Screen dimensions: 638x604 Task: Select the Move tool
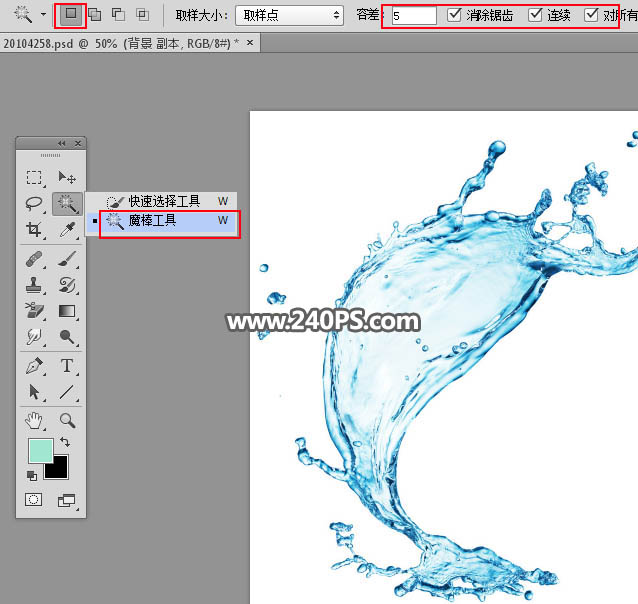click(x=67, y=177)
